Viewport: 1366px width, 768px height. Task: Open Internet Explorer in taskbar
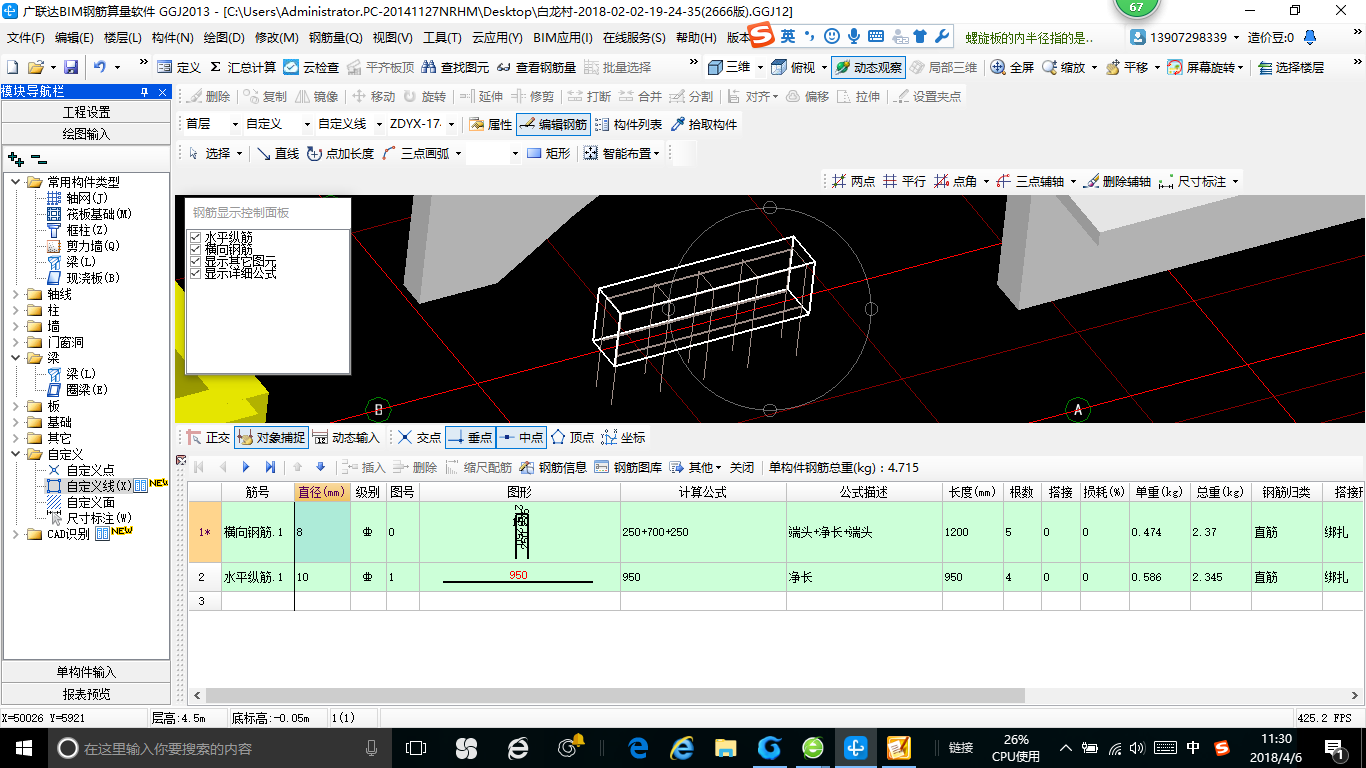[683, 748]
